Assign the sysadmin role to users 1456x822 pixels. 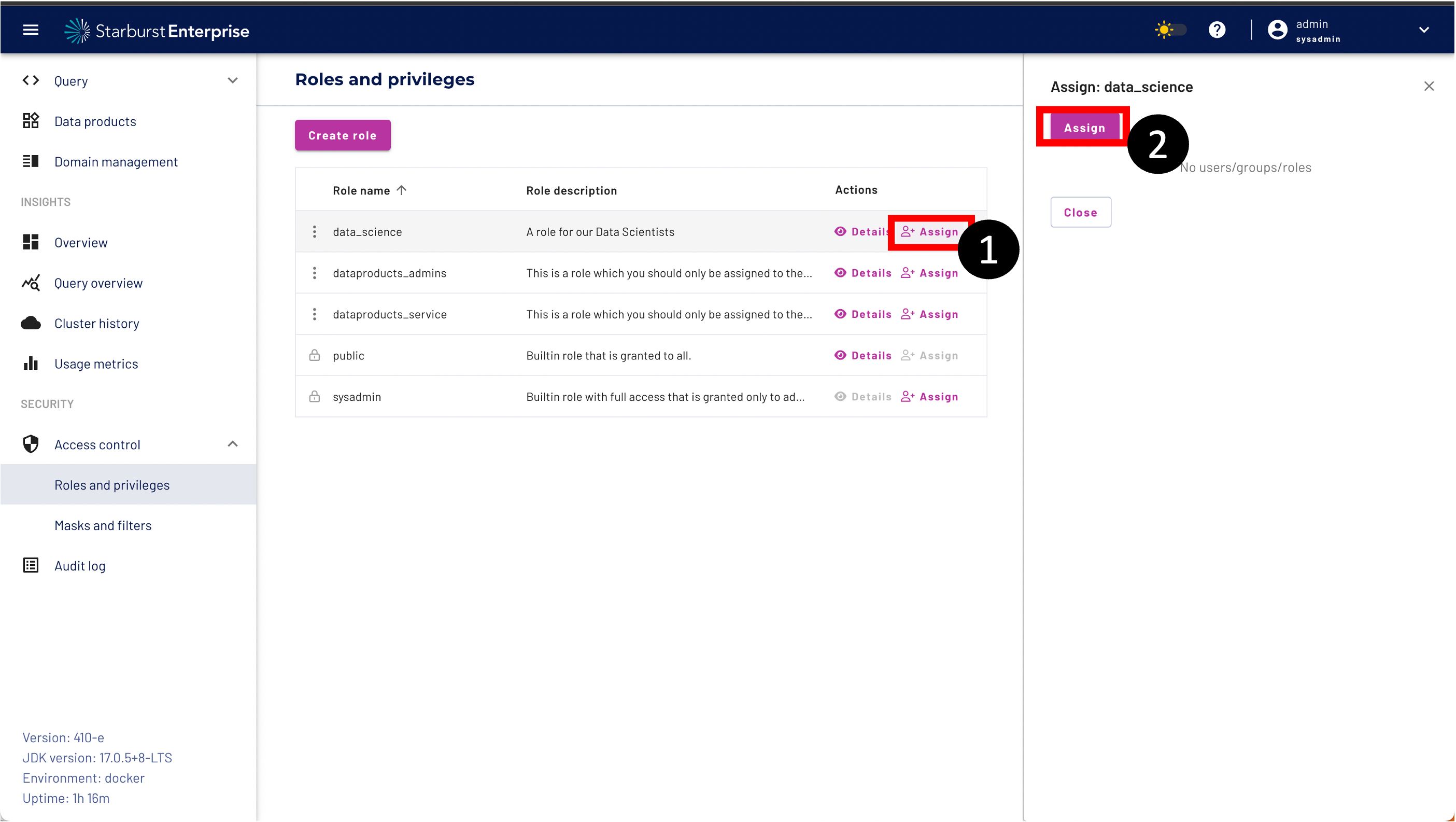pyautogui.click(x=929, y=397)
